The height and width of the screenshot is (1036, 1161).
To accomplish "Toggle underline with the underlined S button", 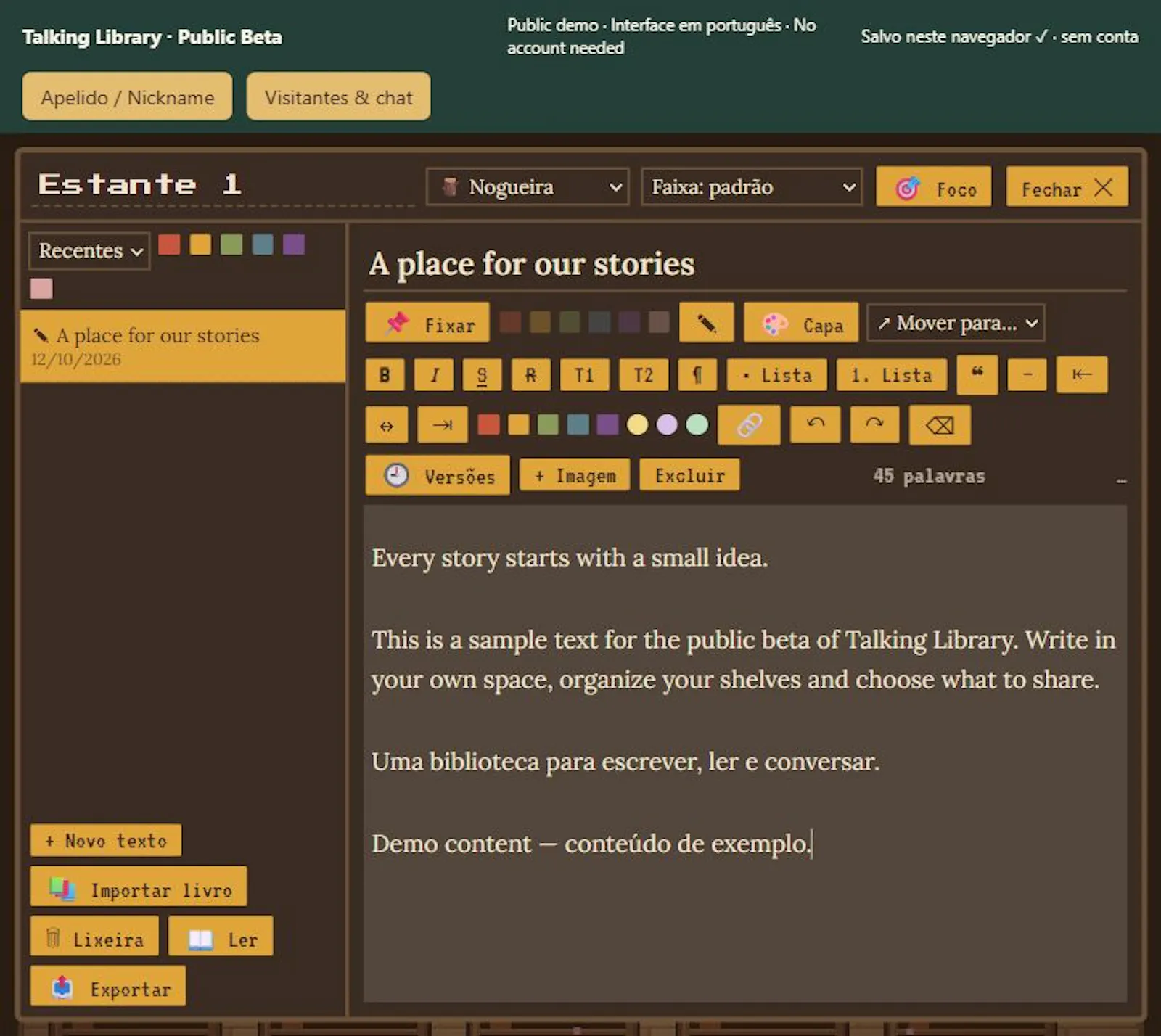I will 482,374.
